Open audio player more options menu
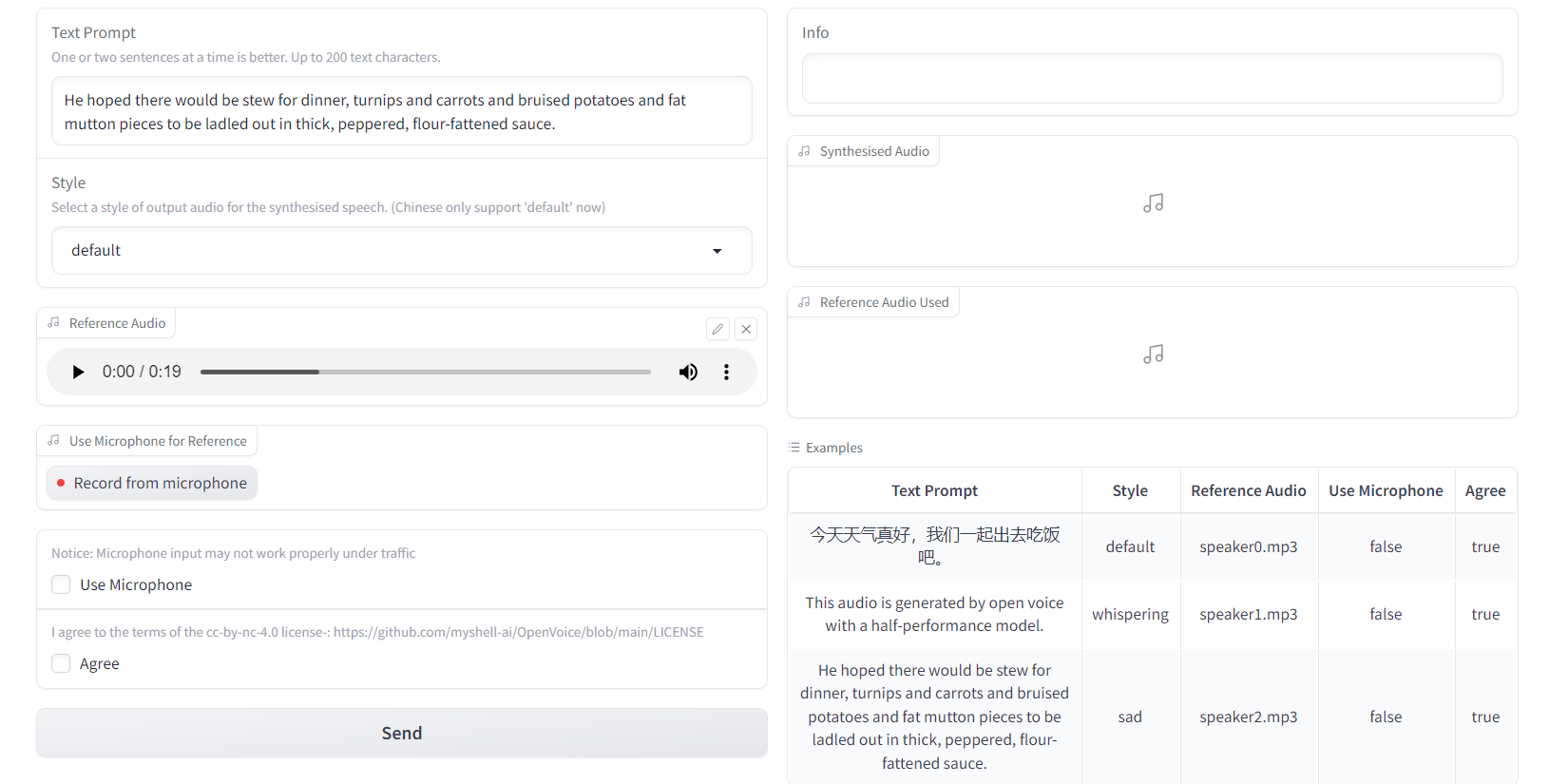 click(x=726, y=372)
